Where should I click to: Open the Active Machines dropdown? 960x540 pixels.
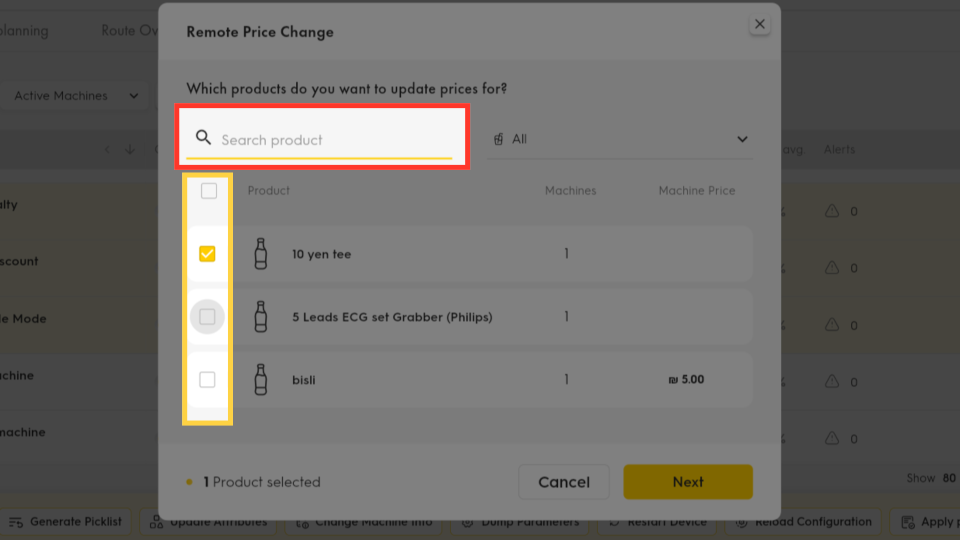(x=75, y=96)
